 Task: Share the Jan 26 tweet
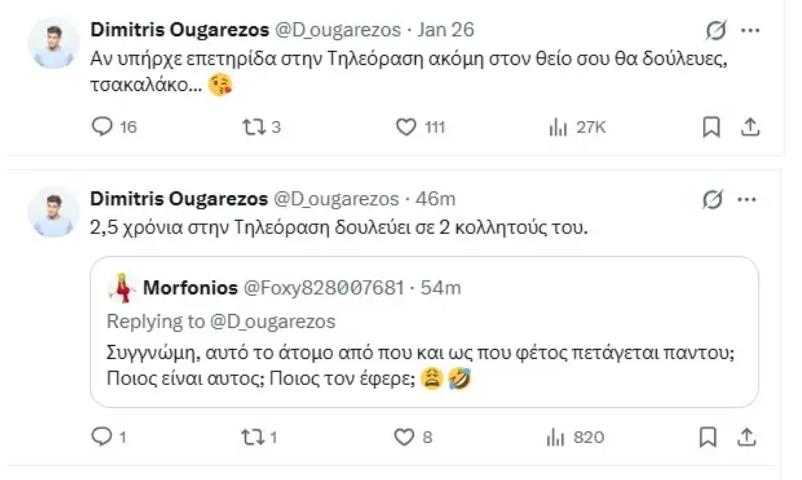751,127
